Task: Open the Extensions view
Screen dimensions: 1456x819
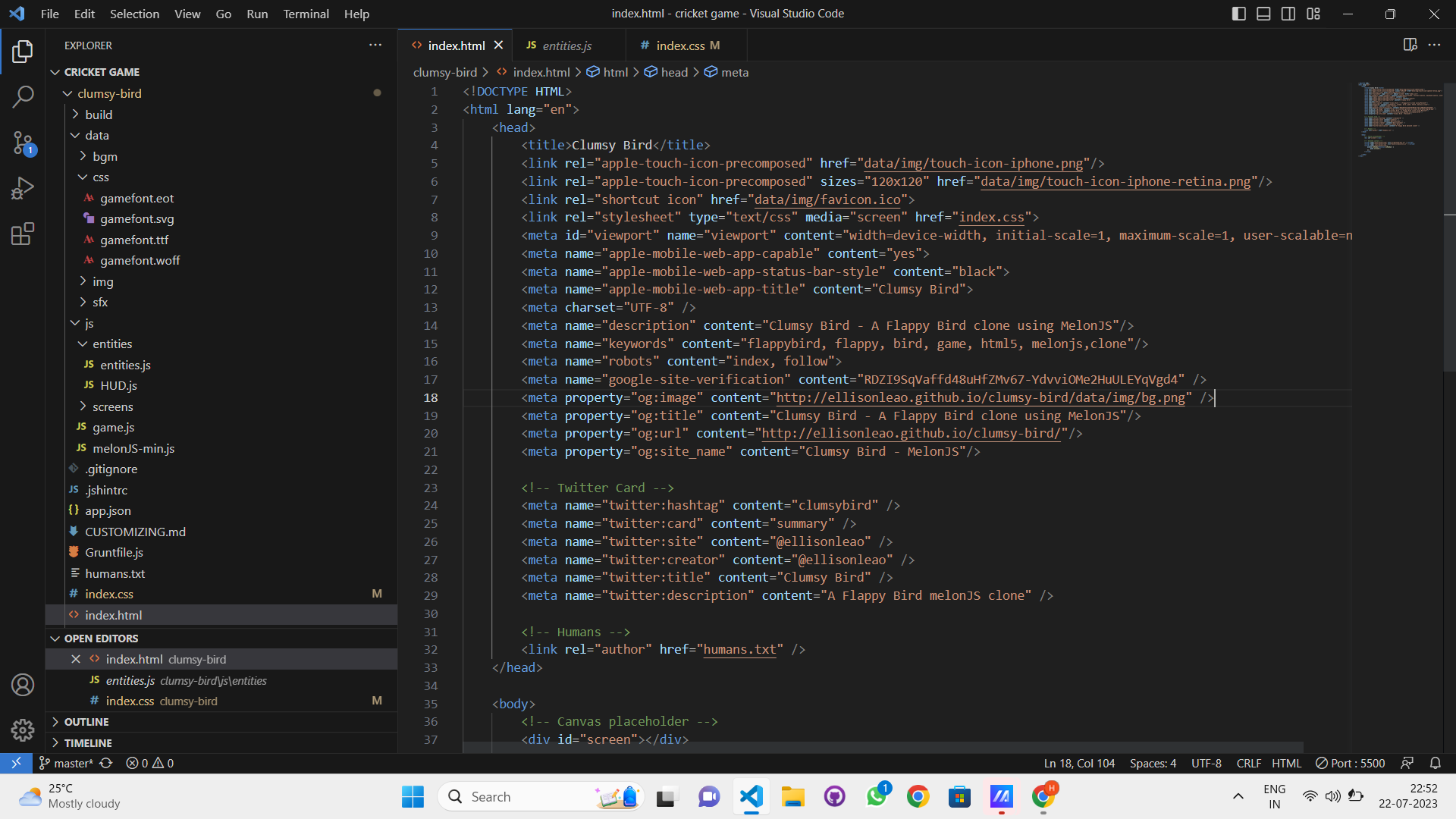Action: coord(23,234)
